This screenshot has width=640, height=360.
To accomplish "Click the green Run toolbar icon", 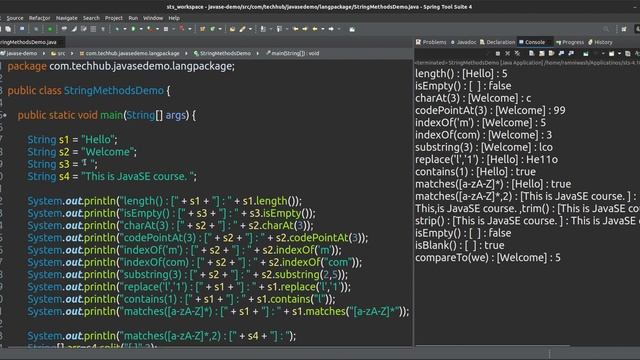I will pyautogui.click(x=133, y=29).
